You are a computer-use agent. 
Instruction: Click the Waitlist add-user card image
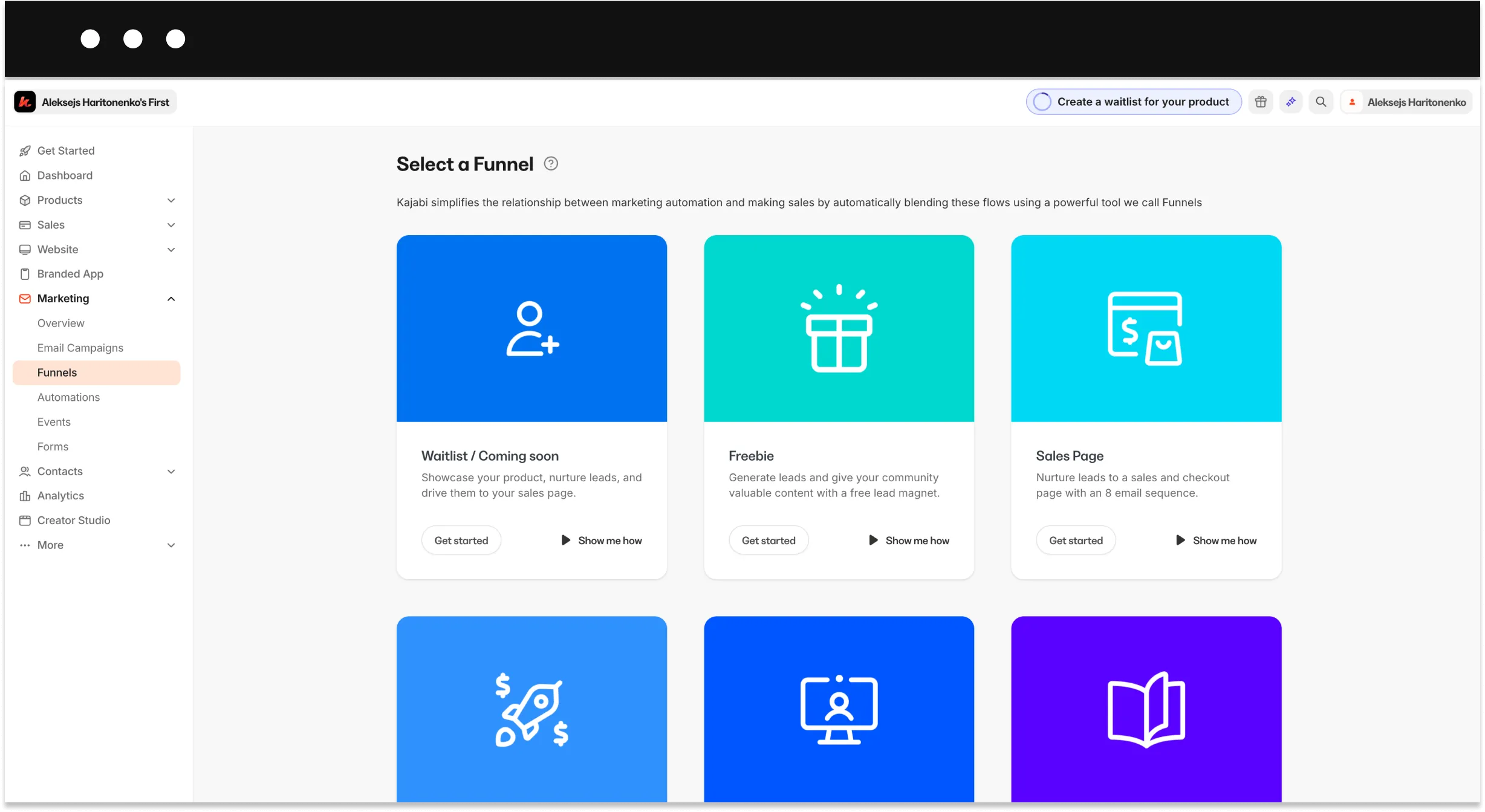coord(531,328)
